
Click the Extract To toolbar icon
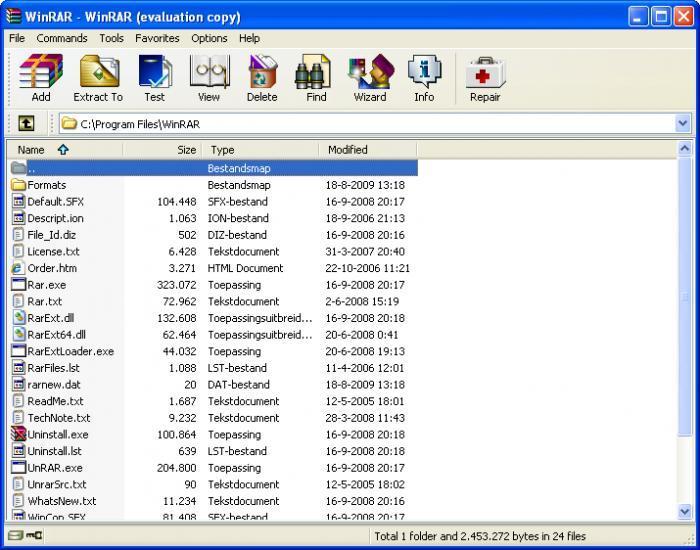click(98, 78)
